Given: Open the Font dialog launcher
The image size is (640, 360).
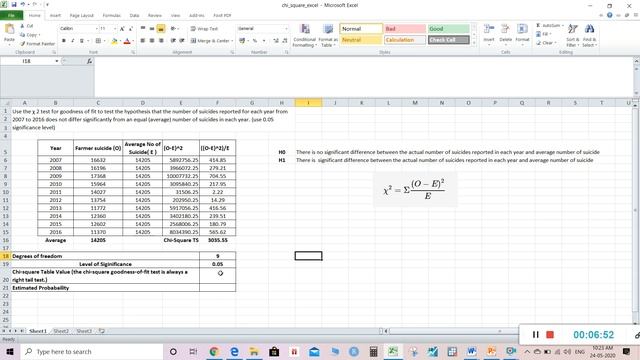Looking at the screenshot, I should (133, 52).
